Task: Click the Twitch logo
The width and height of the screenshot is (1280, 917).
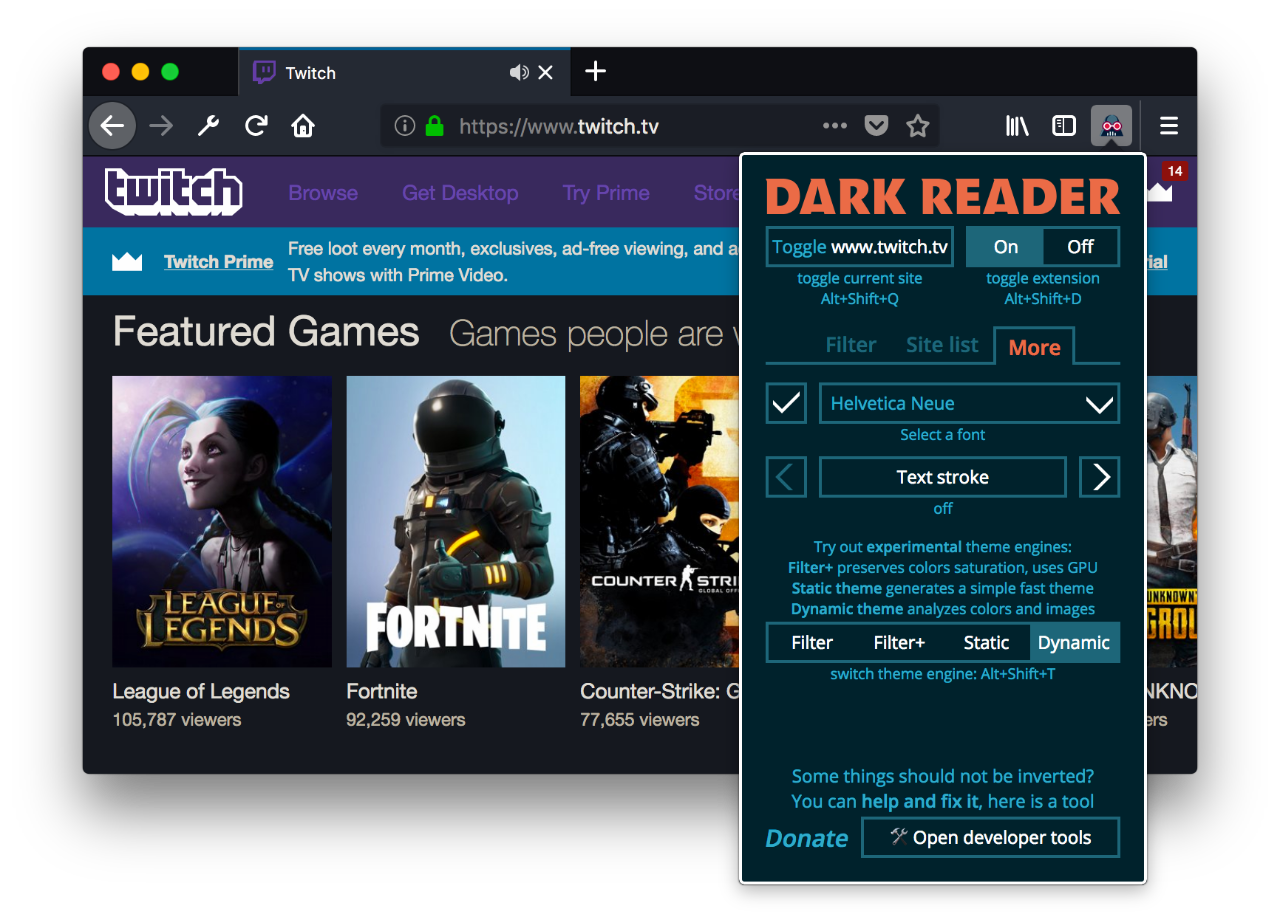Action: coord(174,192)
